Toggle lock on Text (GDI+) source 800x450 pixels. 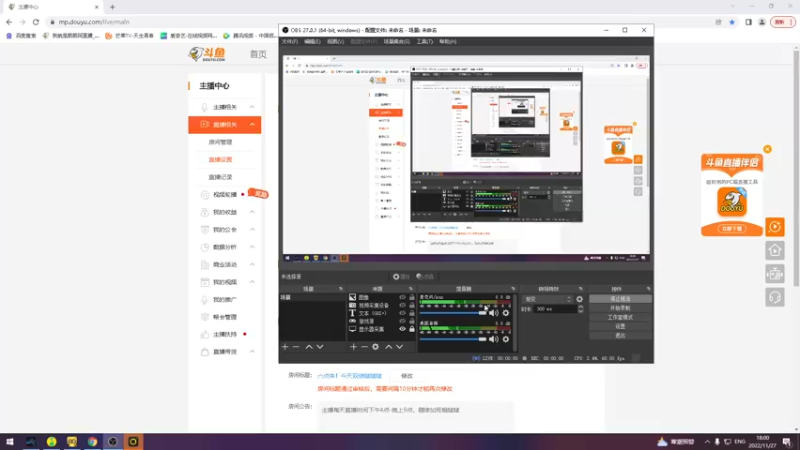tap(412, 313)
